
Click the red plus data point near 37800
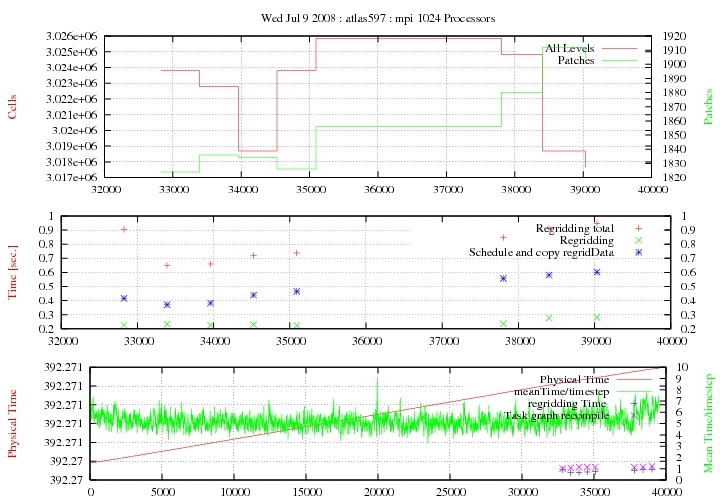coord(503,237)
